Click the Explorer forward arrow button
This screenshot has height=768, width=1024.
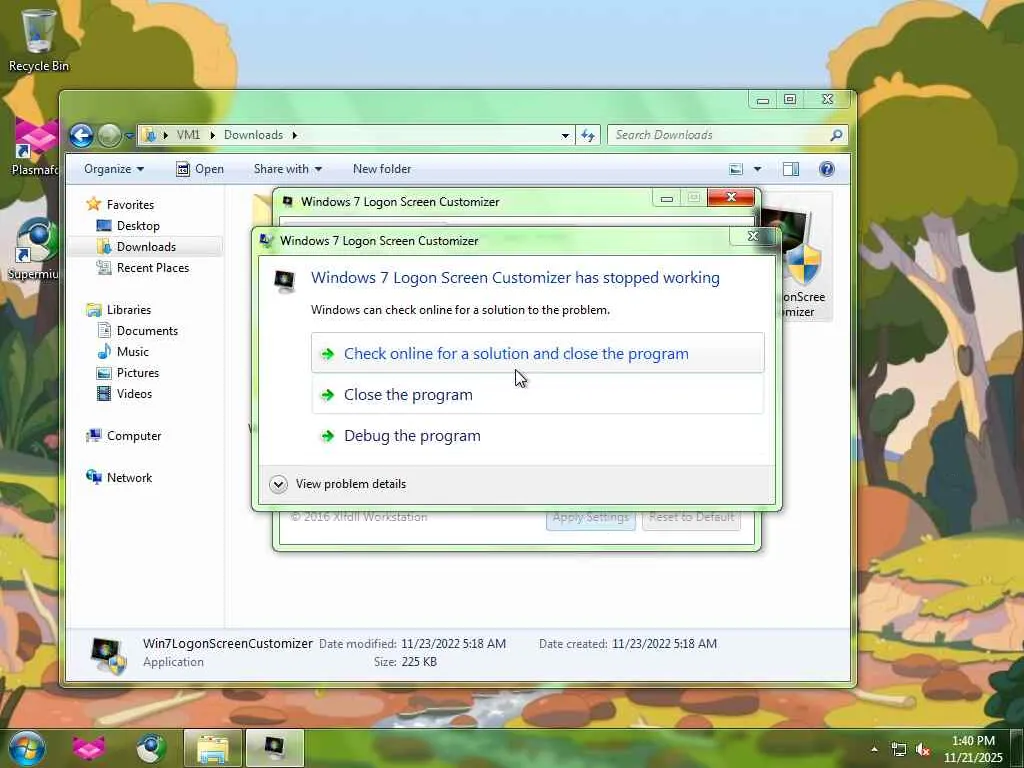point(109,135)
